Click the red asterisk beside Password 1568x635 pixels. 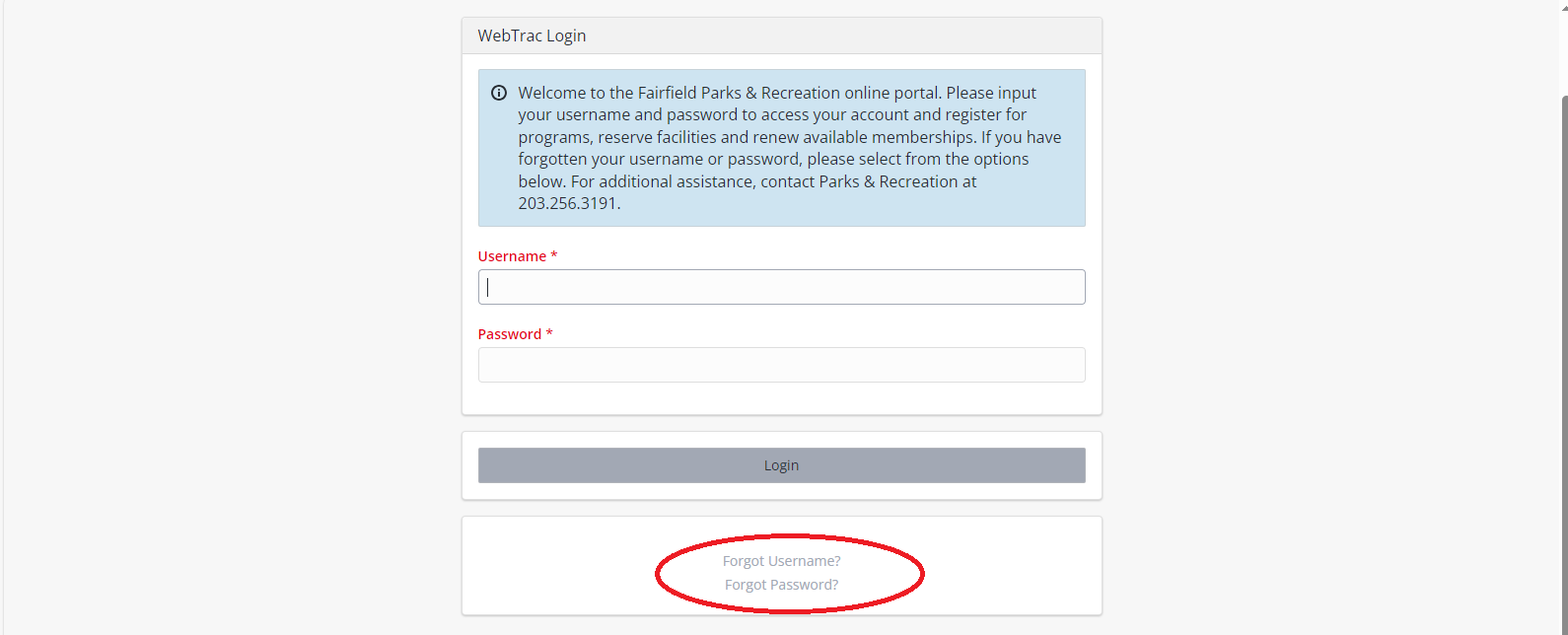548,332
